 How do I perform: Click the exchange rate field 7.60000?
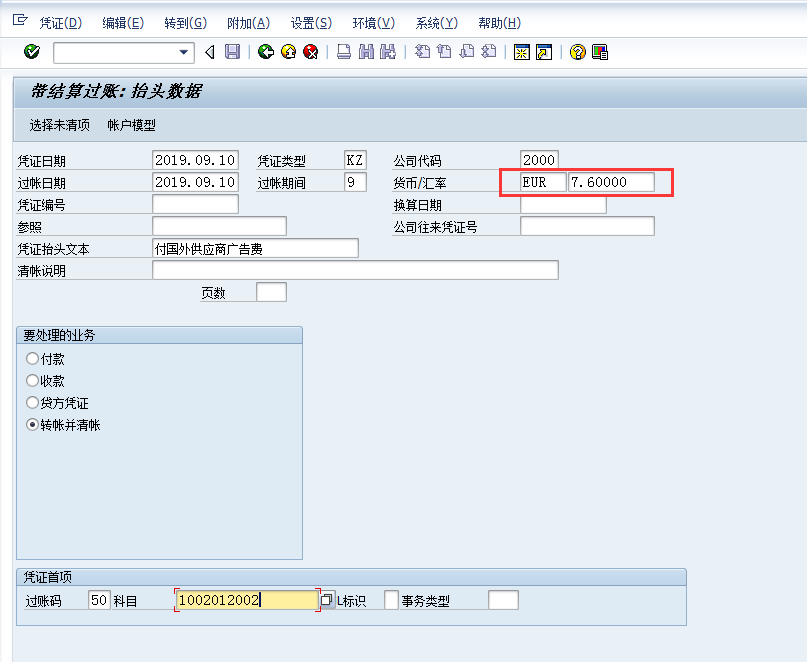[611, 182]
